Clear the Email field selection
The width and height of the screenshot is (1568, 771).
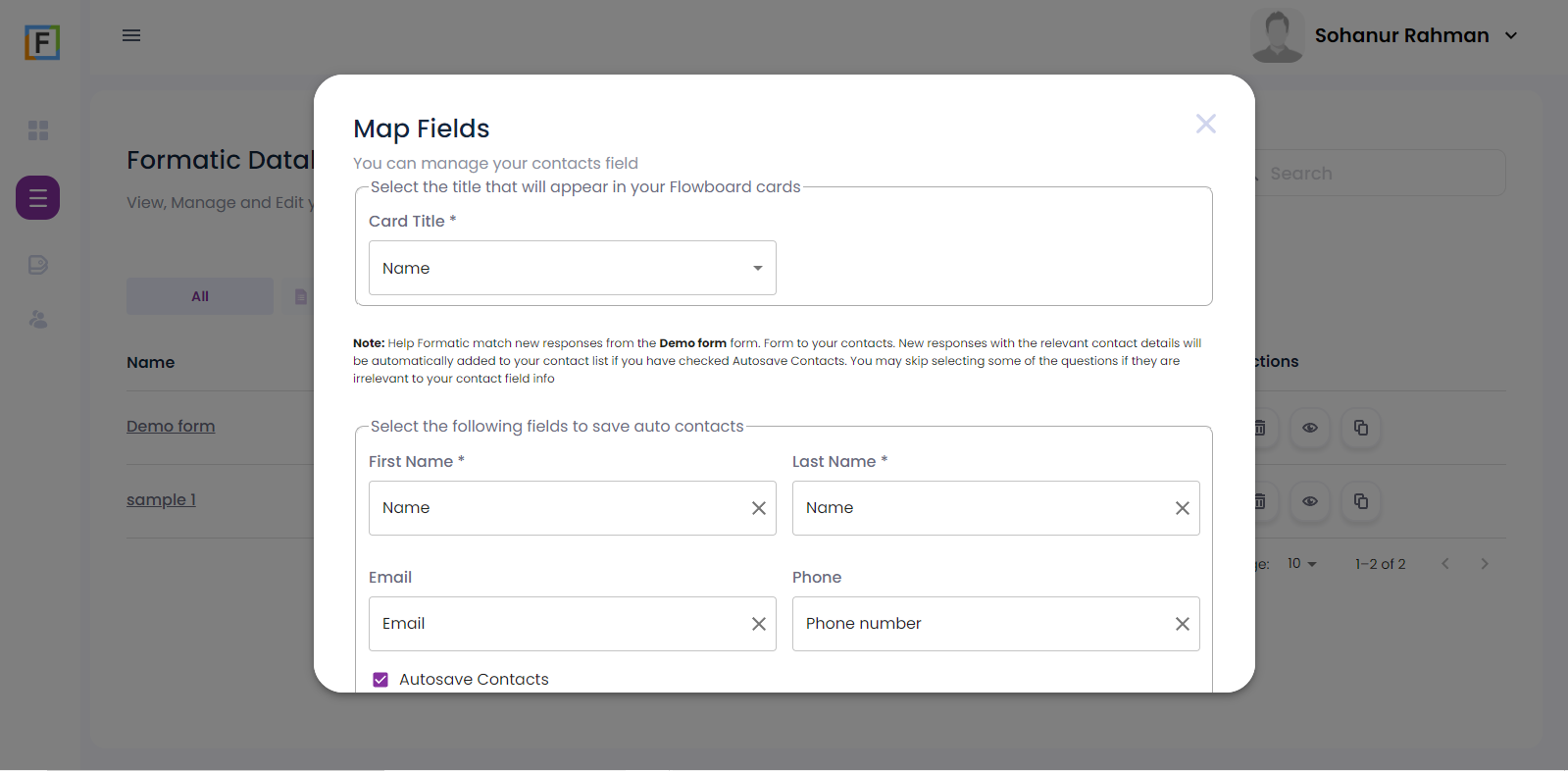[758, 624]
